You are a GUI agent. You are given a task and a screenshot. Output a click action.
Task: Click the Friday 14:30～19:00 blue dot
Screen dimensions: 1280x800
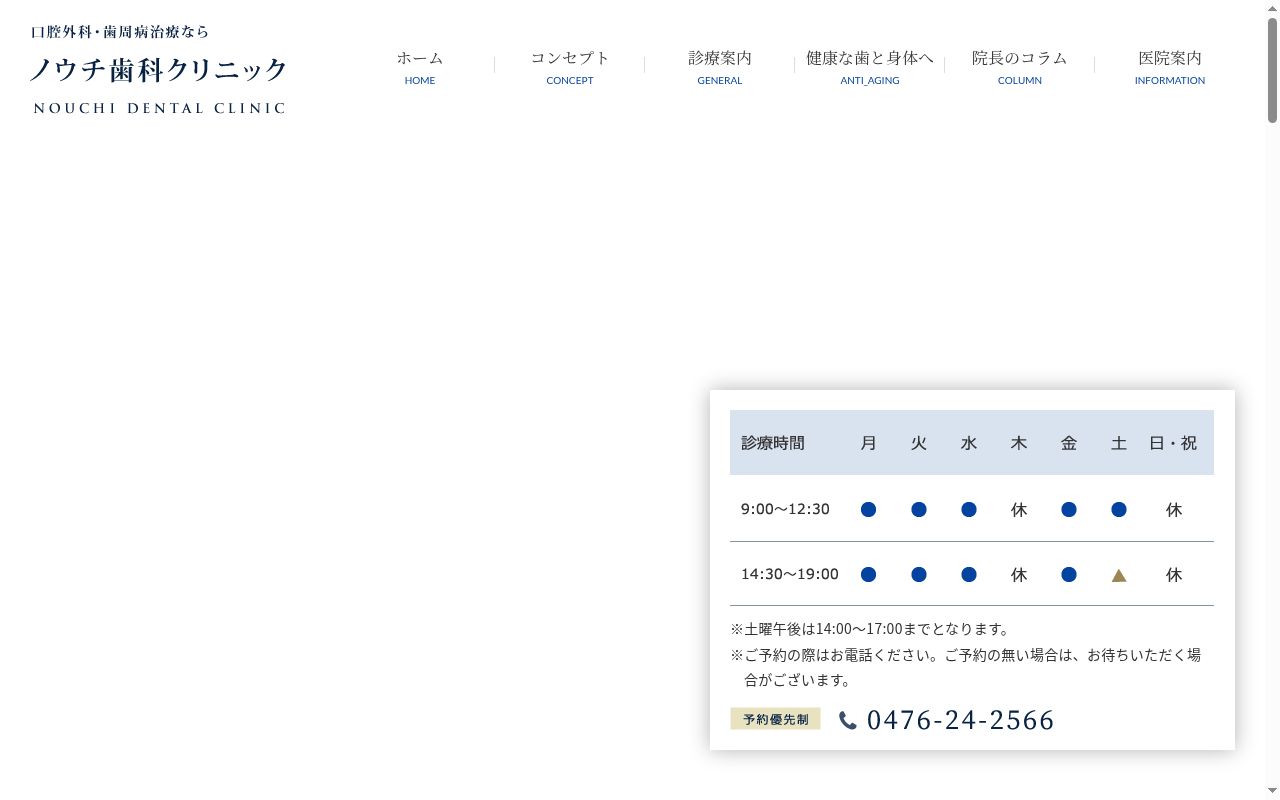(1069, 574)
